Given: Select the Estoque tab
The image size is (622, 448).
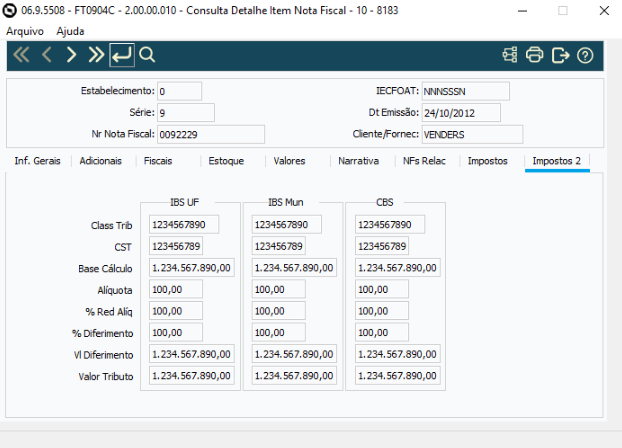Looking at the screenshot, I should click(x=226, y=161).
